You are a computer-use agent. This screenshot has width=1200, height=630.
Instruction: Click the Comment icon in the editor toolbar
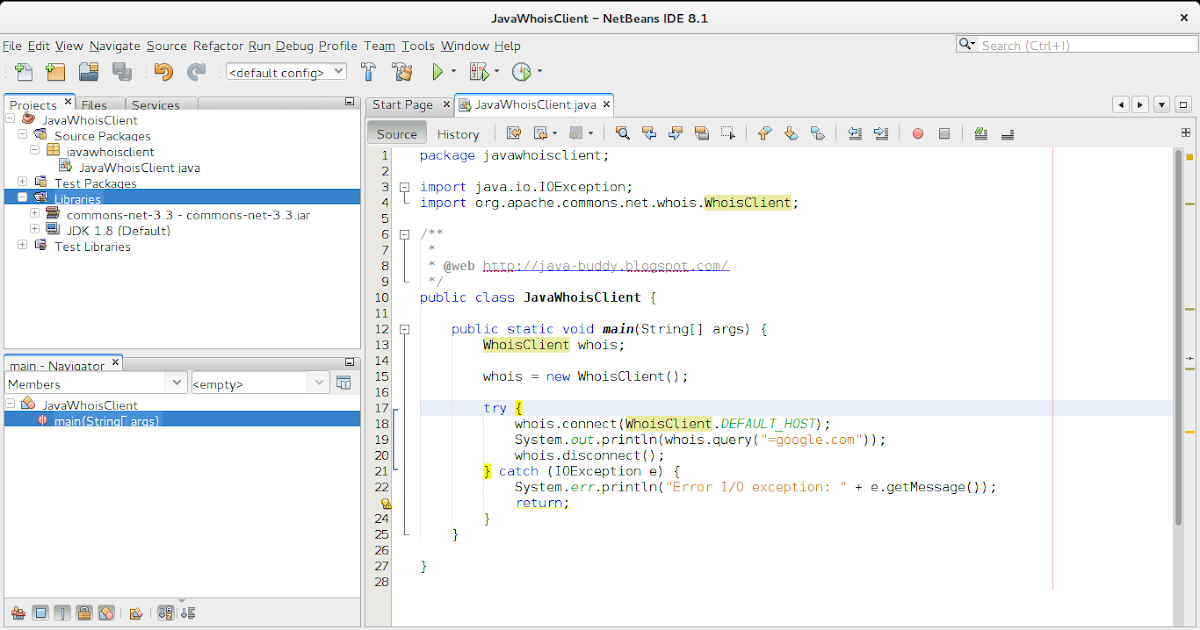(981, 133)
